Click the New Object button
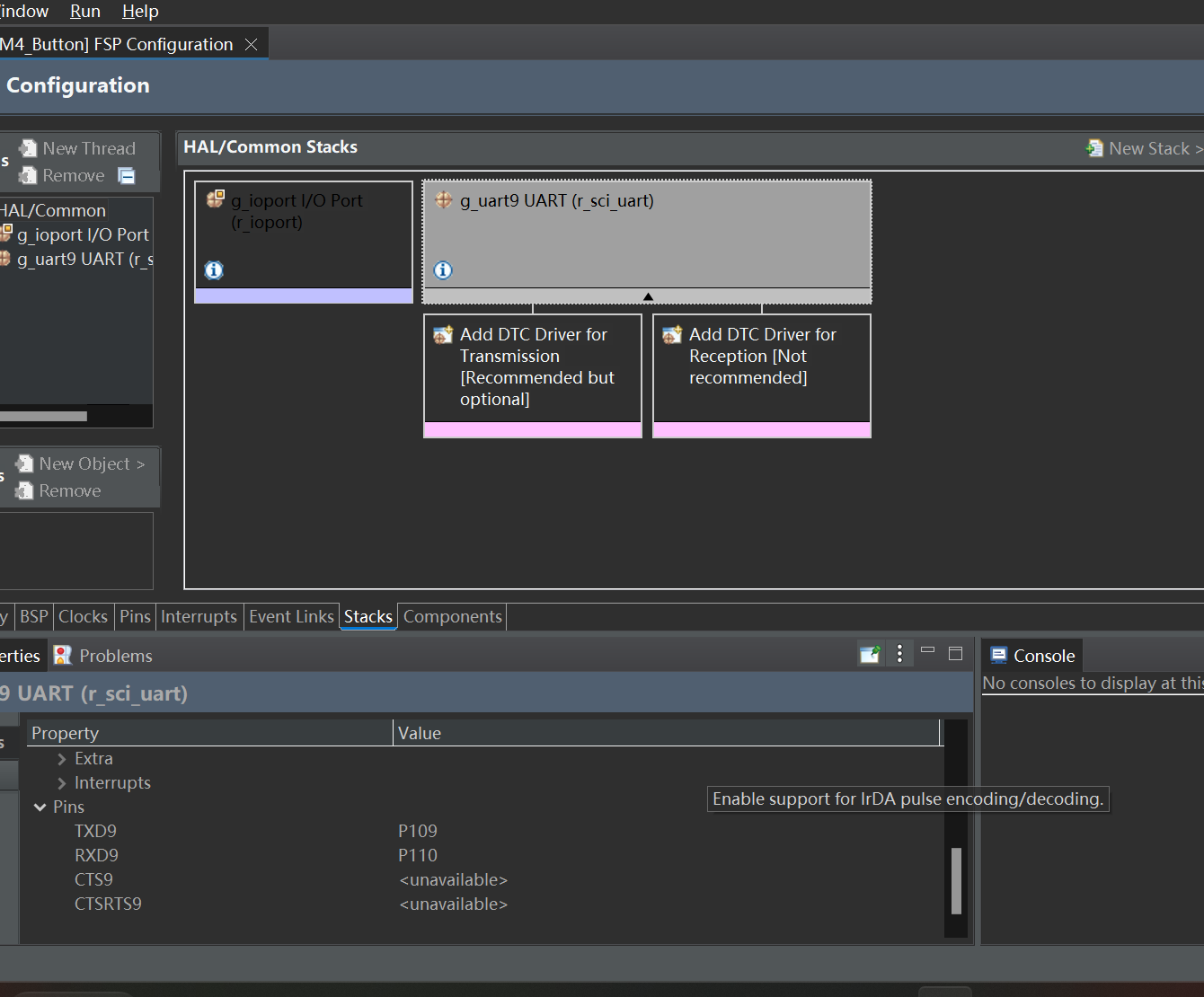This screenshot has height=997, width=1204. pos(80,463)
